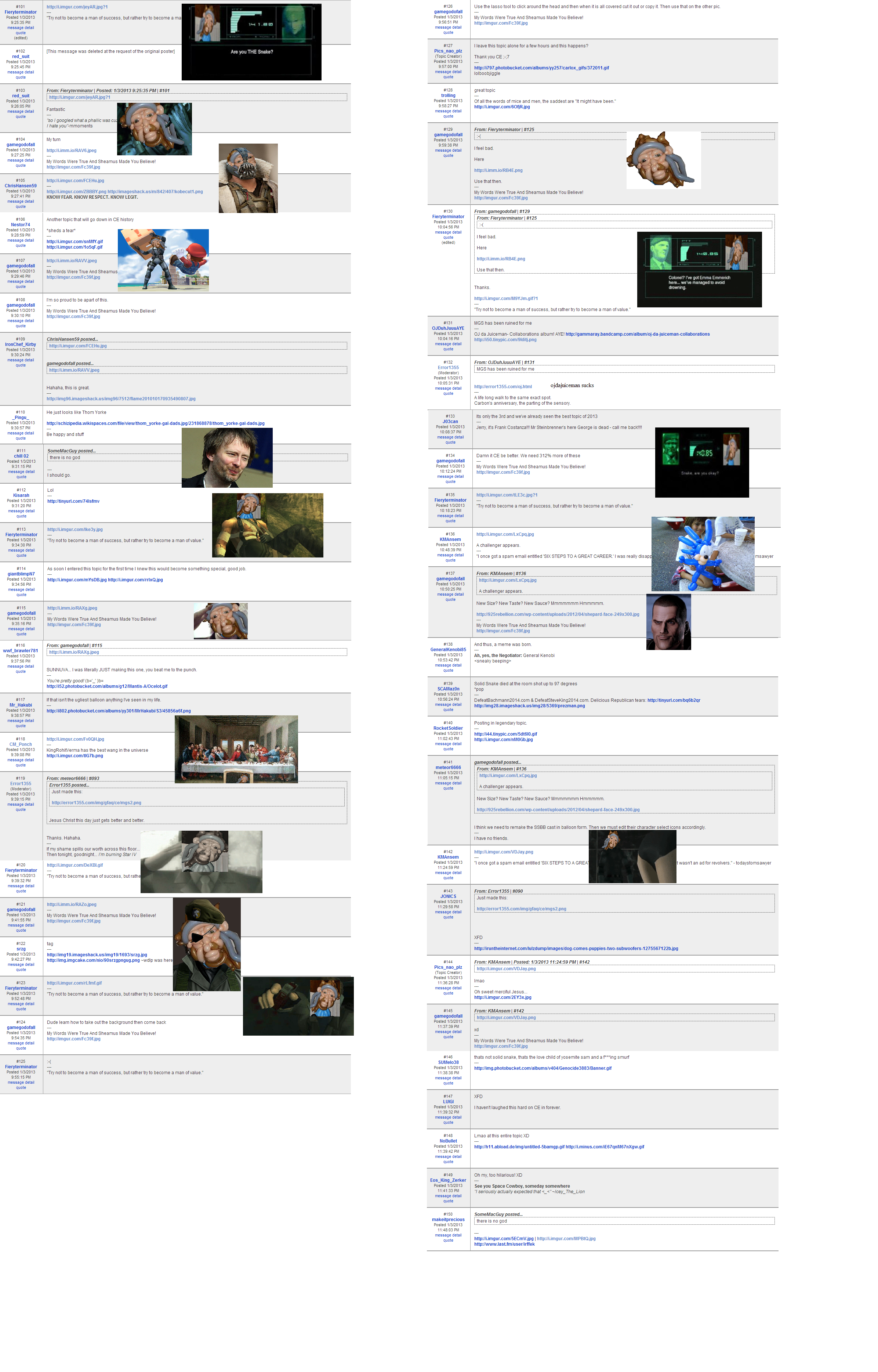Open the jeyAR.jpg link in post #101
The width and height of the screenshot is (878, 1372).
(x=77, y=7)
